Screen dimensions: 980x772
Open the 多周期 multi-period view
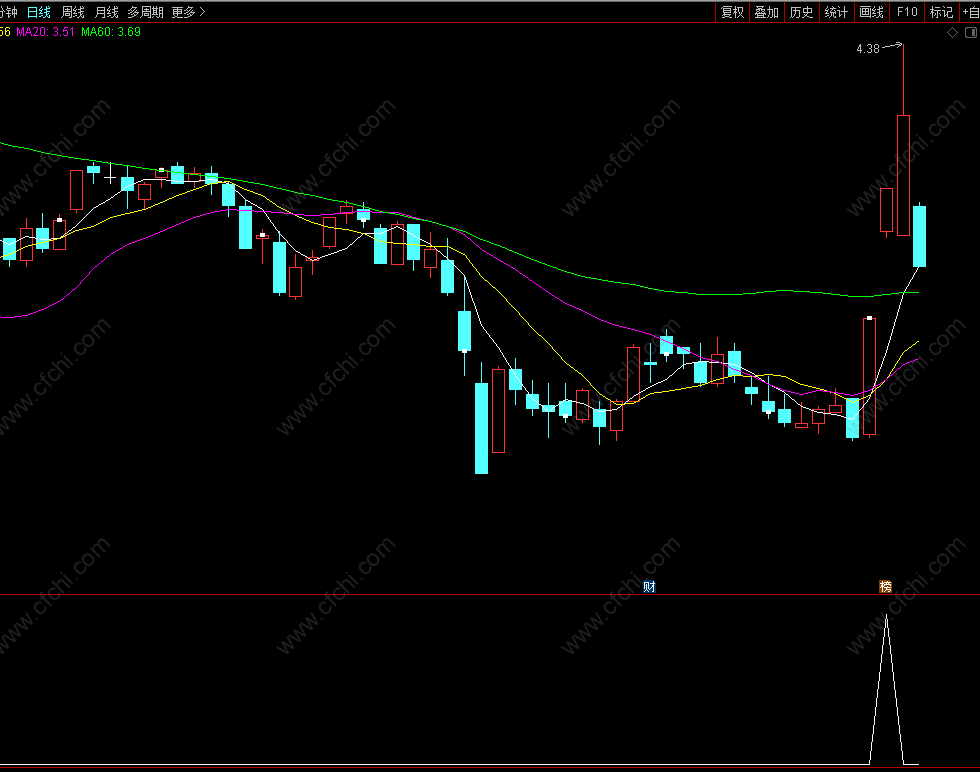click(145, 12)
